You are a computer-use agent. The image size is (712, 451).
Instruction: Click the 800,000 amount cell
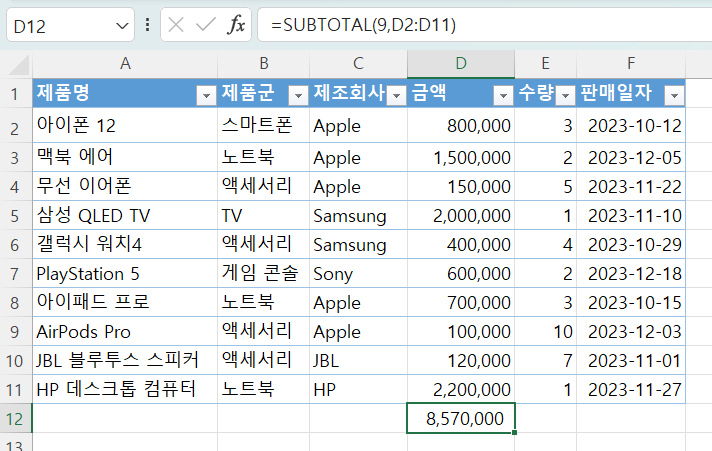[x=461, y=125]
